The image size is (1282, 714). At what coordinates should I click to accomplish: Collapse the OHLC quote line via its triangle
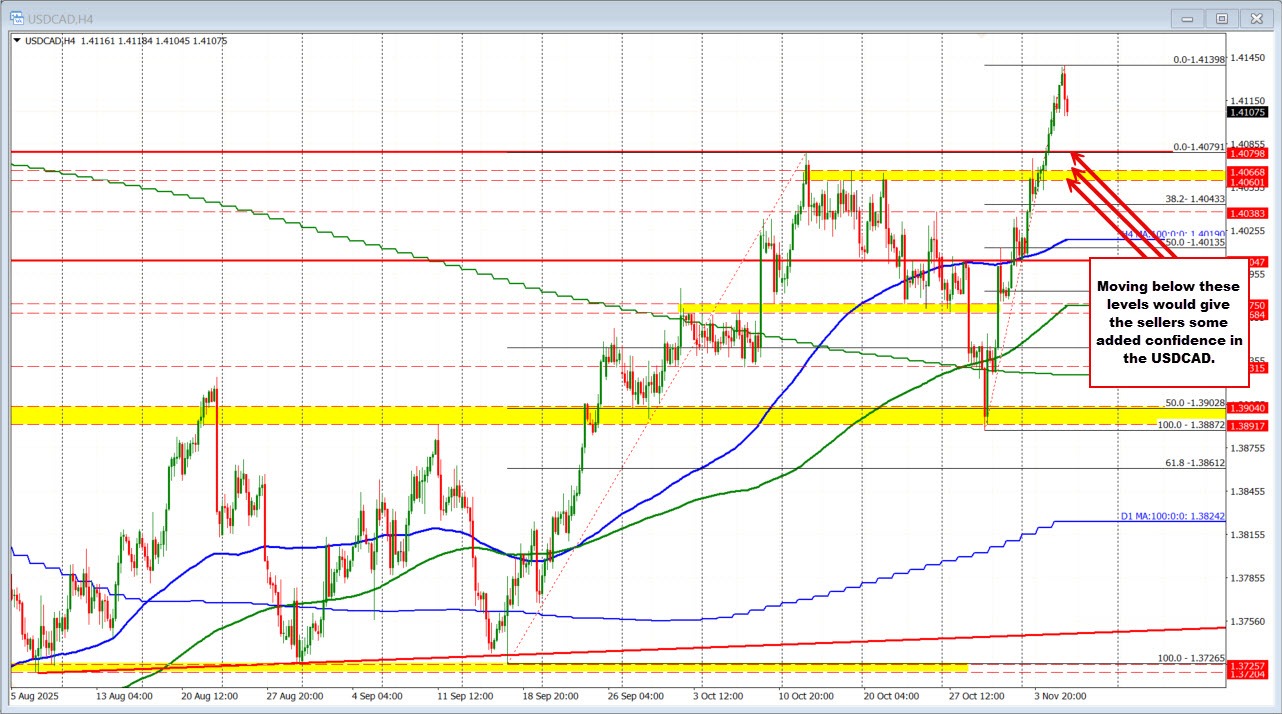pos(18,41)
